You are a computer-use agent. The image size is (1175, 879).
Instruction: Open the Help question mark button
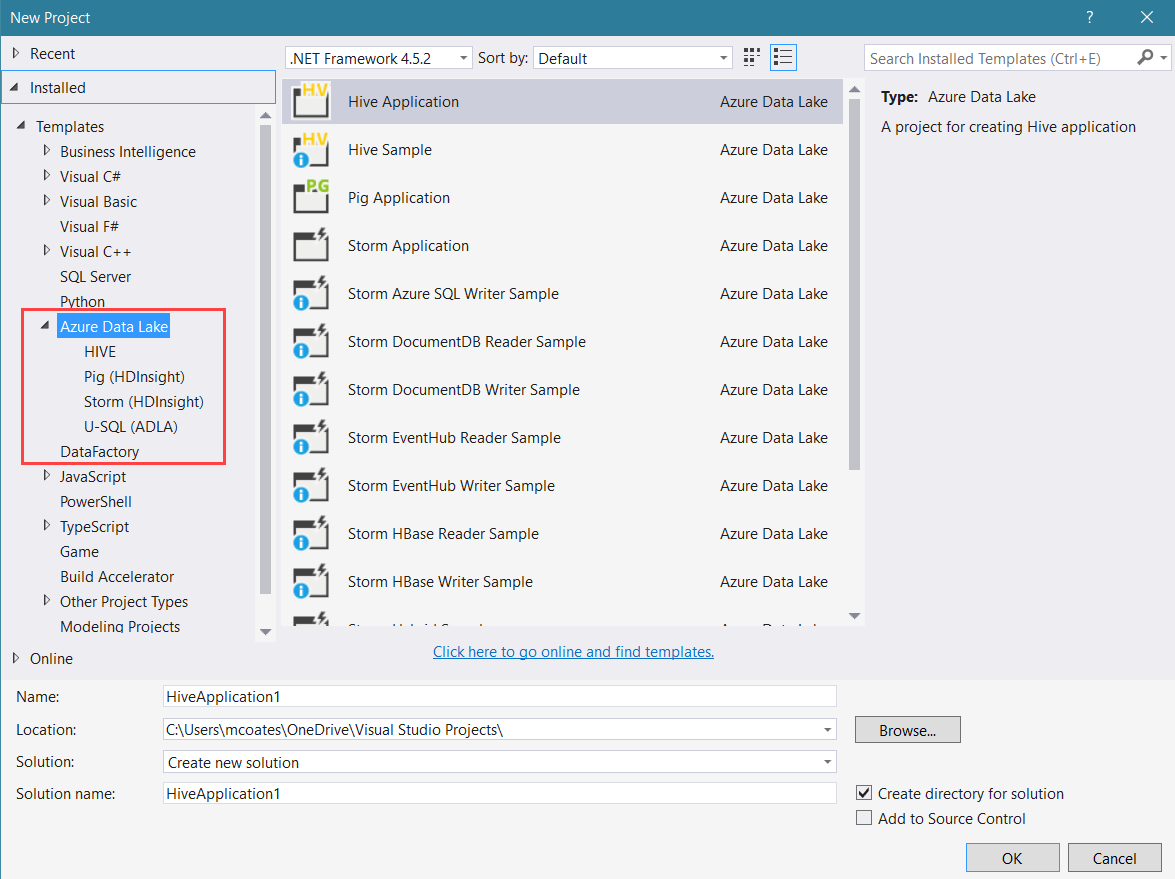click(1090, 17)
